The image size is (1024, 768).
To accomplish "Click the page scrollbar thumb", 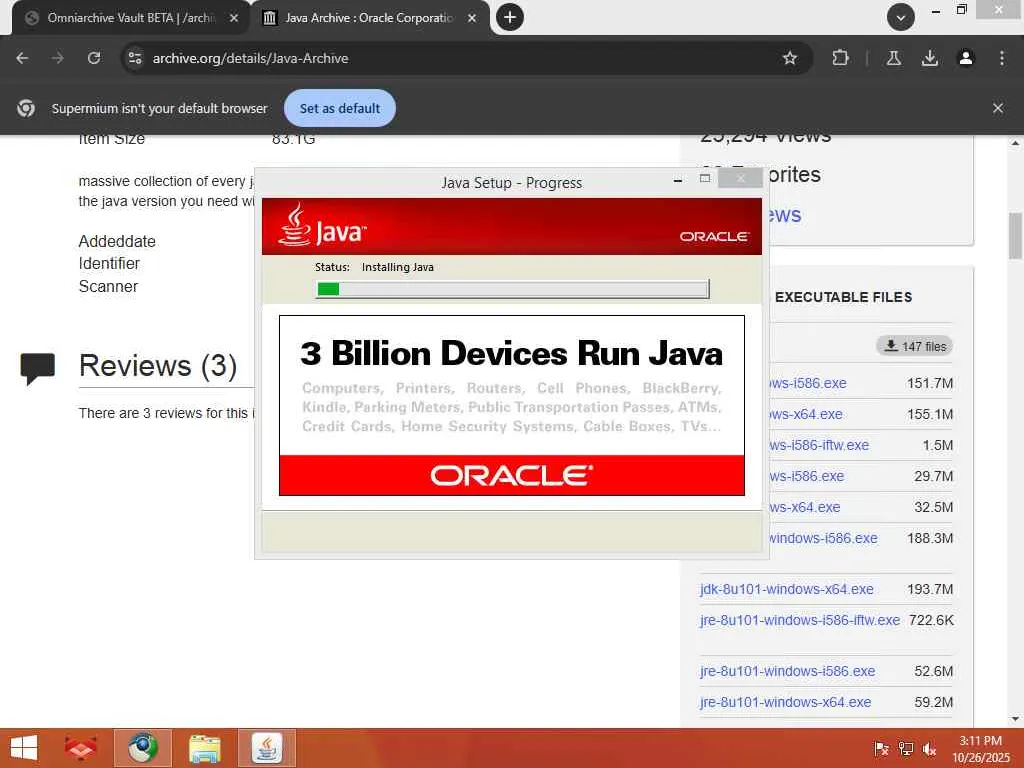I will (x=1015, y=236).
